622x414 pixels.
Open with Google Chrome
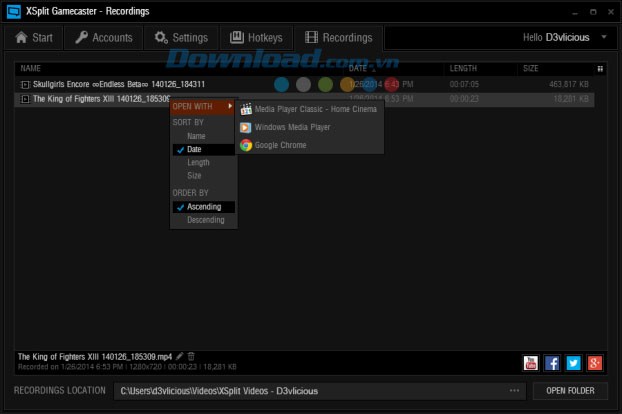coord(310,145)
